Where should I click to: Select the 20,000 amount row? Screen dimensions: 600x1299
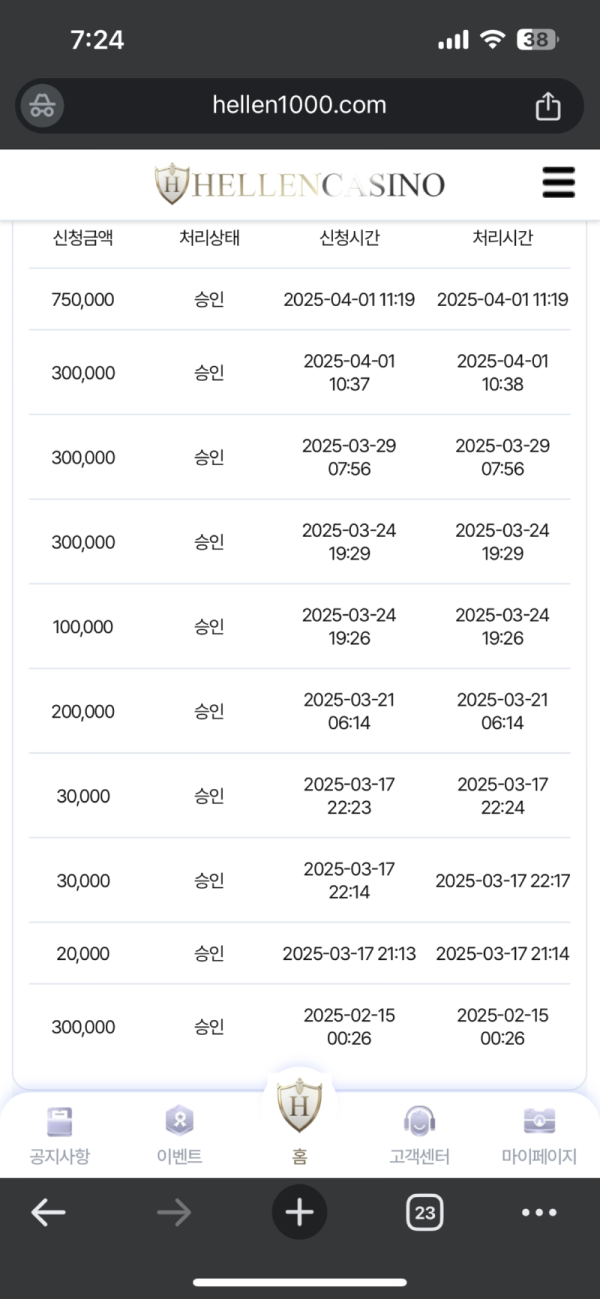[299, 953]
